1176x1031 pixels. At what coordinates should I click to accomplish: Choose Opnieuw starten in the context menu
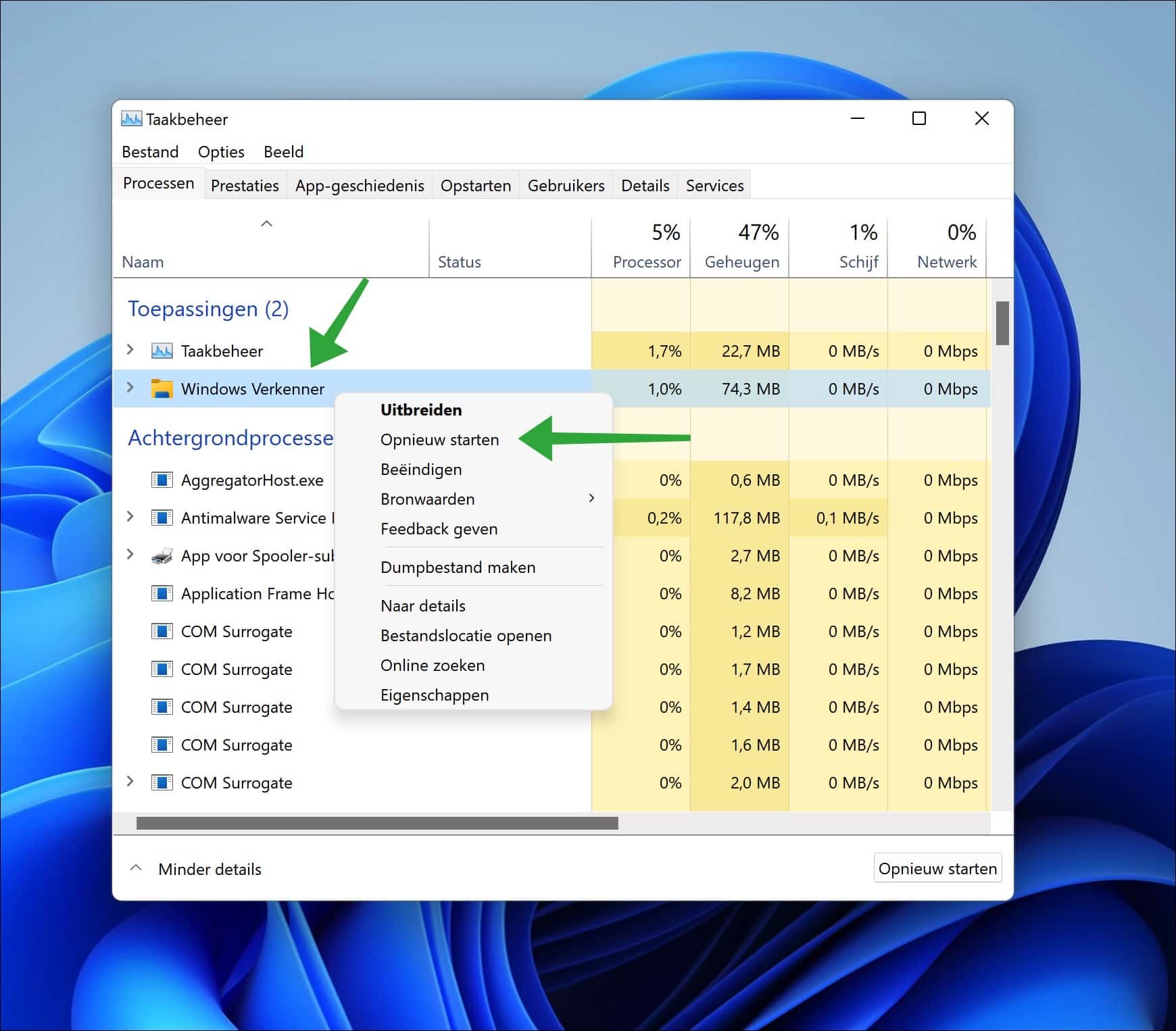coord(474,440)
